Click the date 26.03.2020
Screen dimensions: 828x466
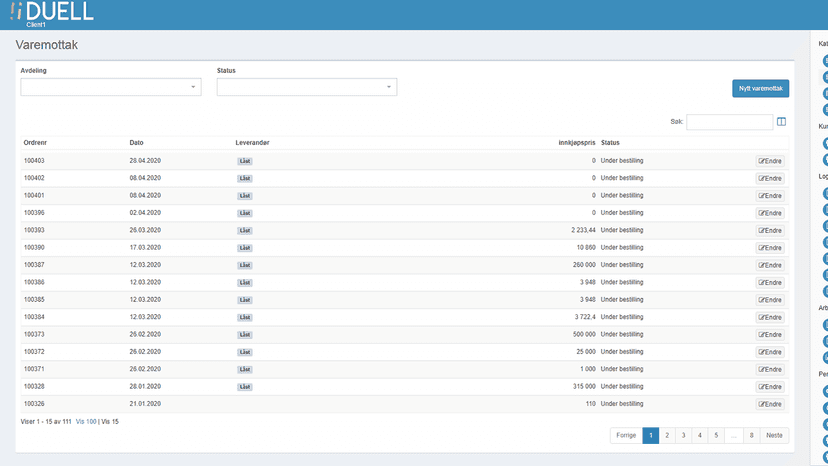[x=145, y=230]
